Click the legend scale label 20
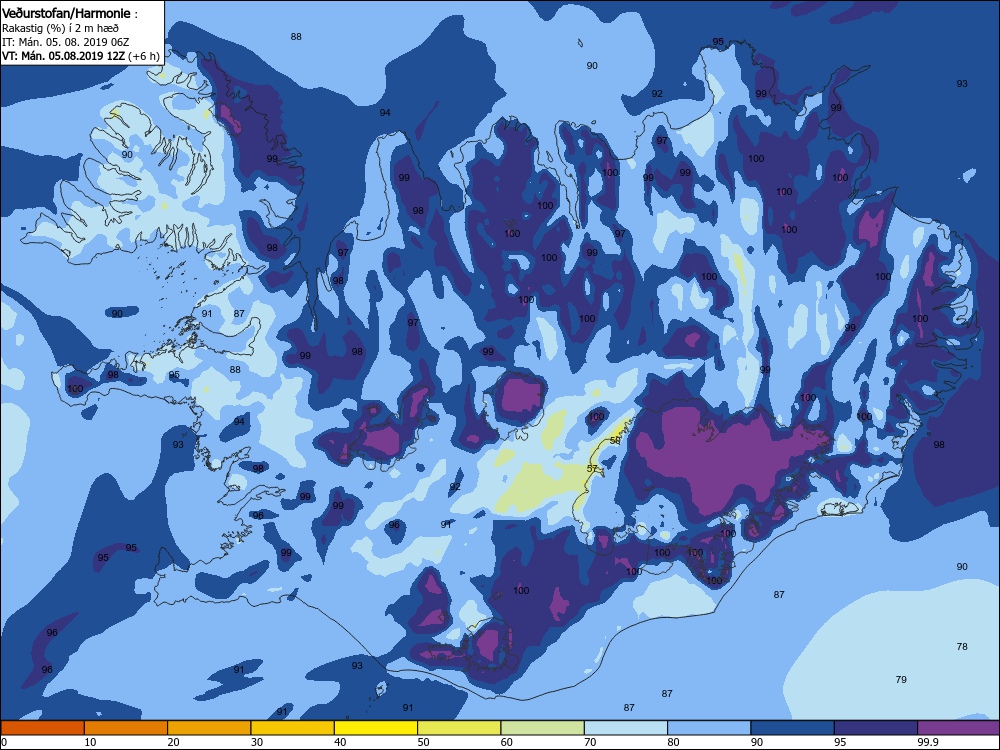This screenshot has width=1000, height=750. pos(173,742)
